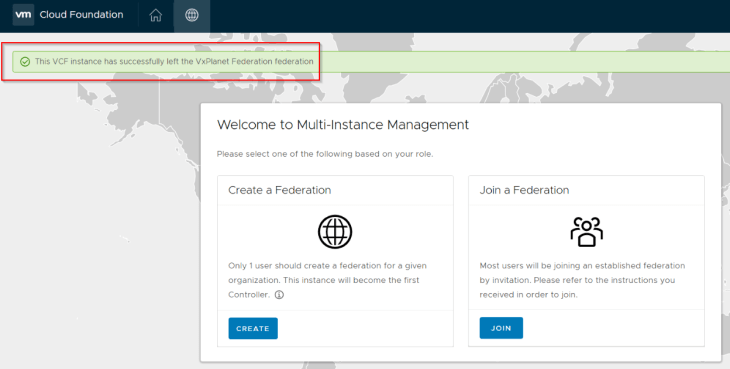
Task: Click the JOIN button
Action: tap(501, 328)
